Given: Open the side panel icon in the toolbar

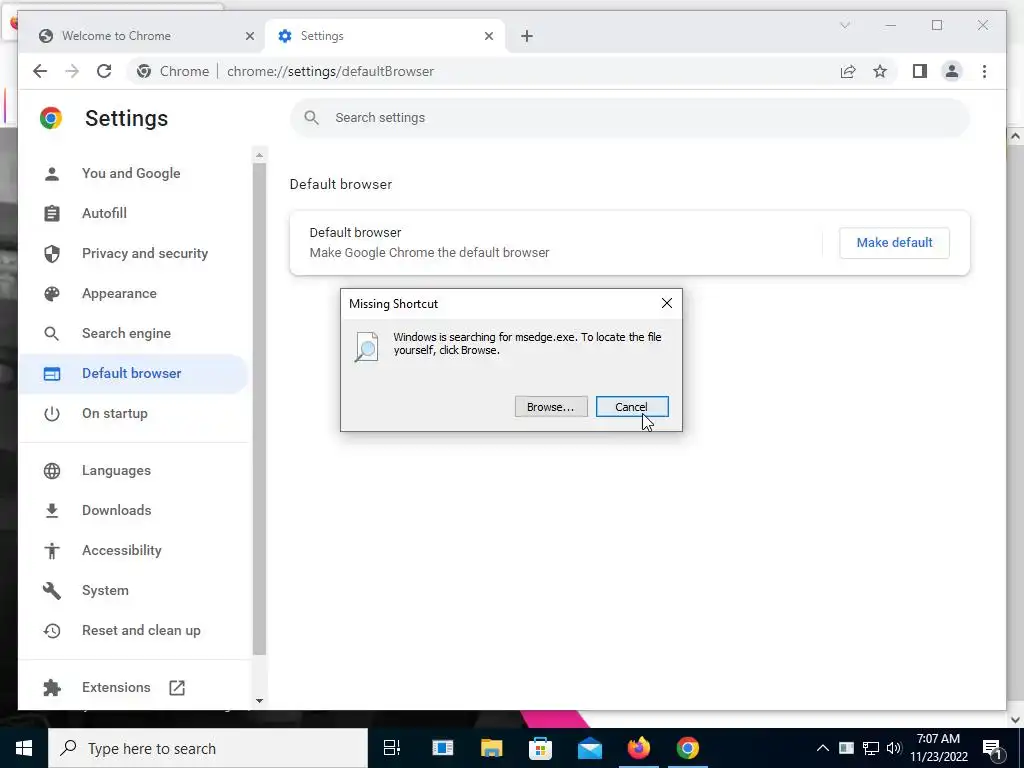Looking at the screenshot, I should pyautogui.click(x=920, y=71).
